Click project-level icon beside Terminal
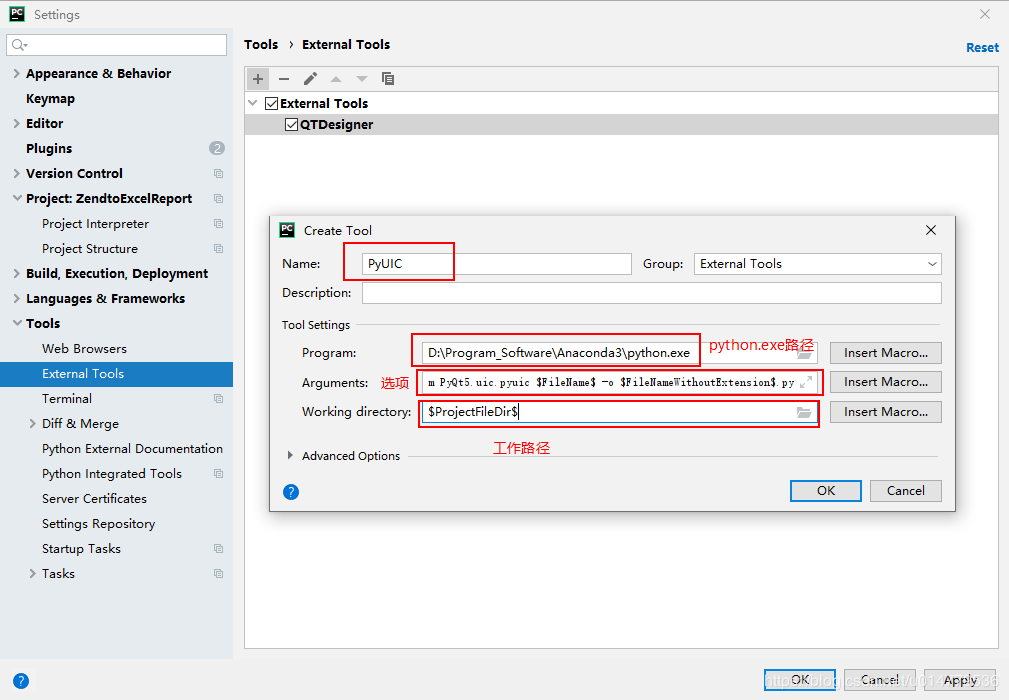The image size is (1009, 700). [x=219, y=399]
